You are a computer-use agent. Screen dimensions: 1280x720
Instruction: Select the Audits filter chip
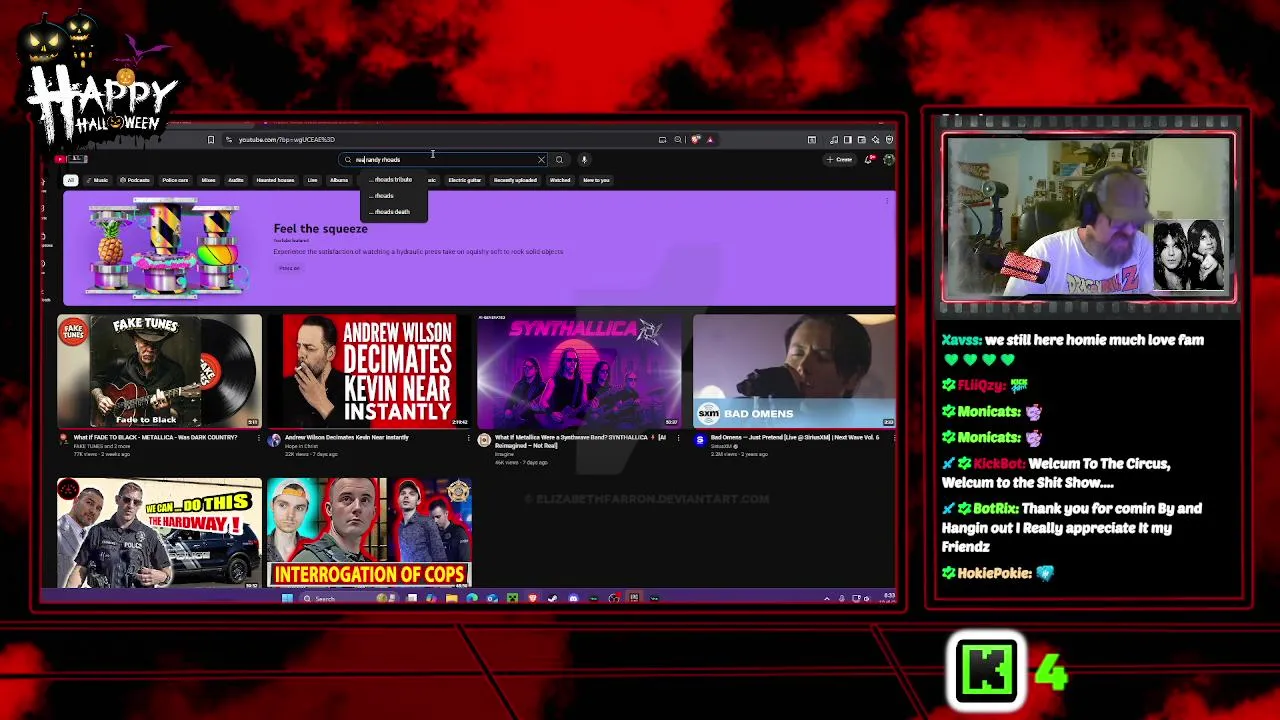click(x=236, y=180)
